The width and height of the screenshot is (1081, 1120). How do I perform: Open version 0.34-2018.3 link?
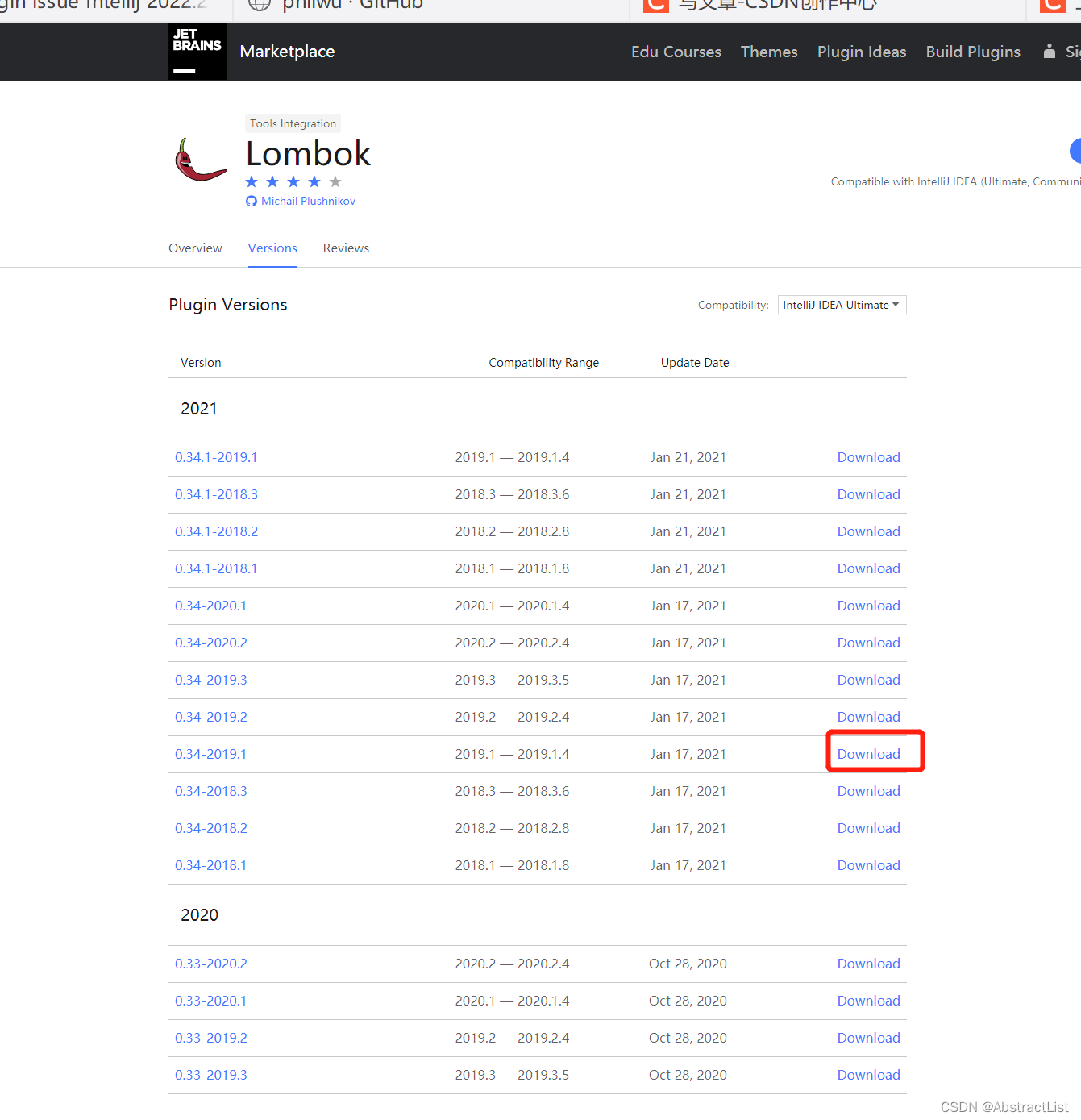pos(211,791)
